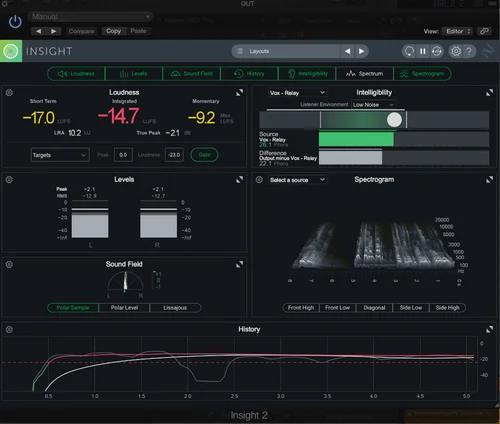Choose the Front High spectrogram view
This screenshot has width=500, height=424.
[301, 308]
